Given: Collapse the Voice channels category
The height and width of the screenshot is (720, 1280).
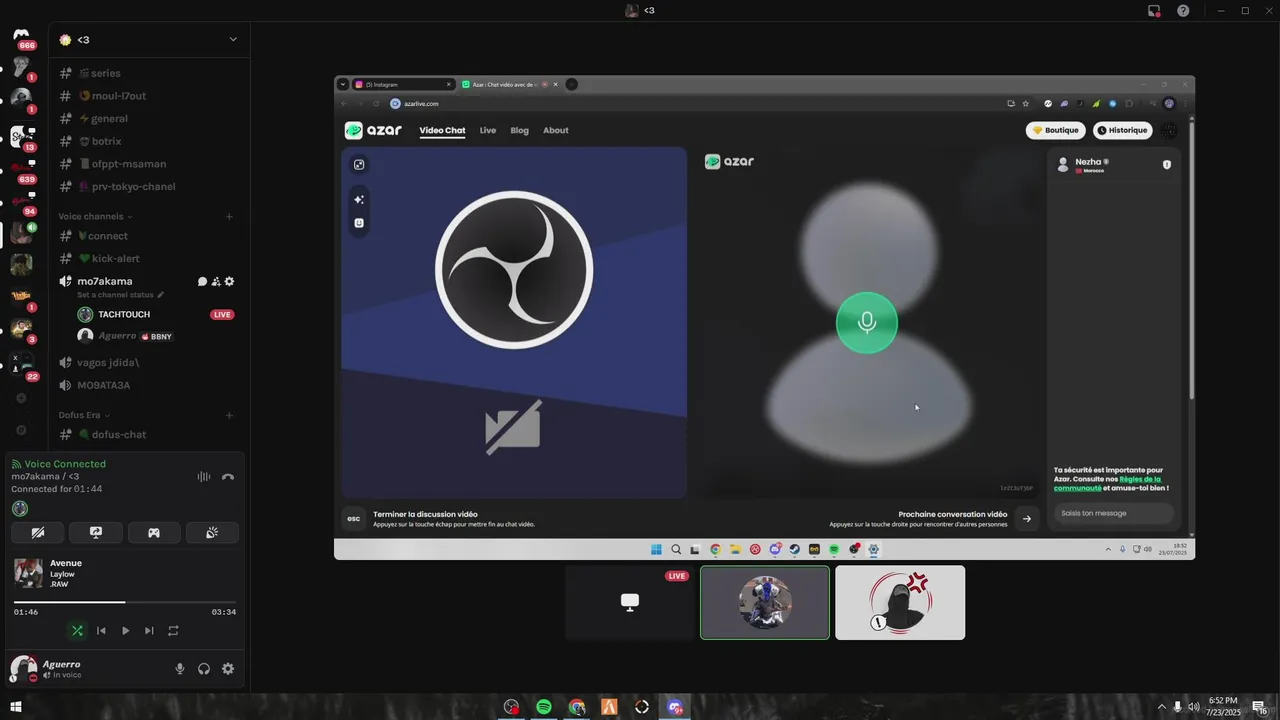Looking at the screenshot, I should click(x=95, y=216).
